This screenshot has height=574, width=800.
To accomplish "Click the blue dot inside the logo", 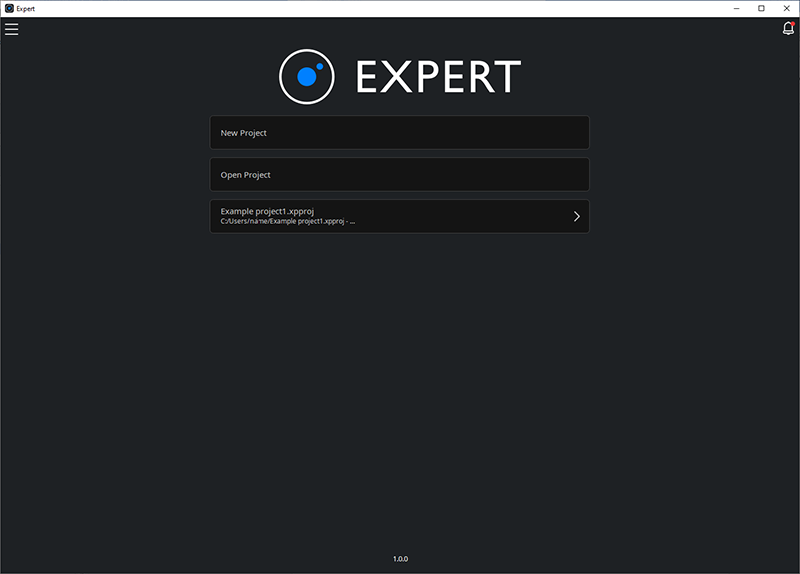I will click(x=308, y=76).
